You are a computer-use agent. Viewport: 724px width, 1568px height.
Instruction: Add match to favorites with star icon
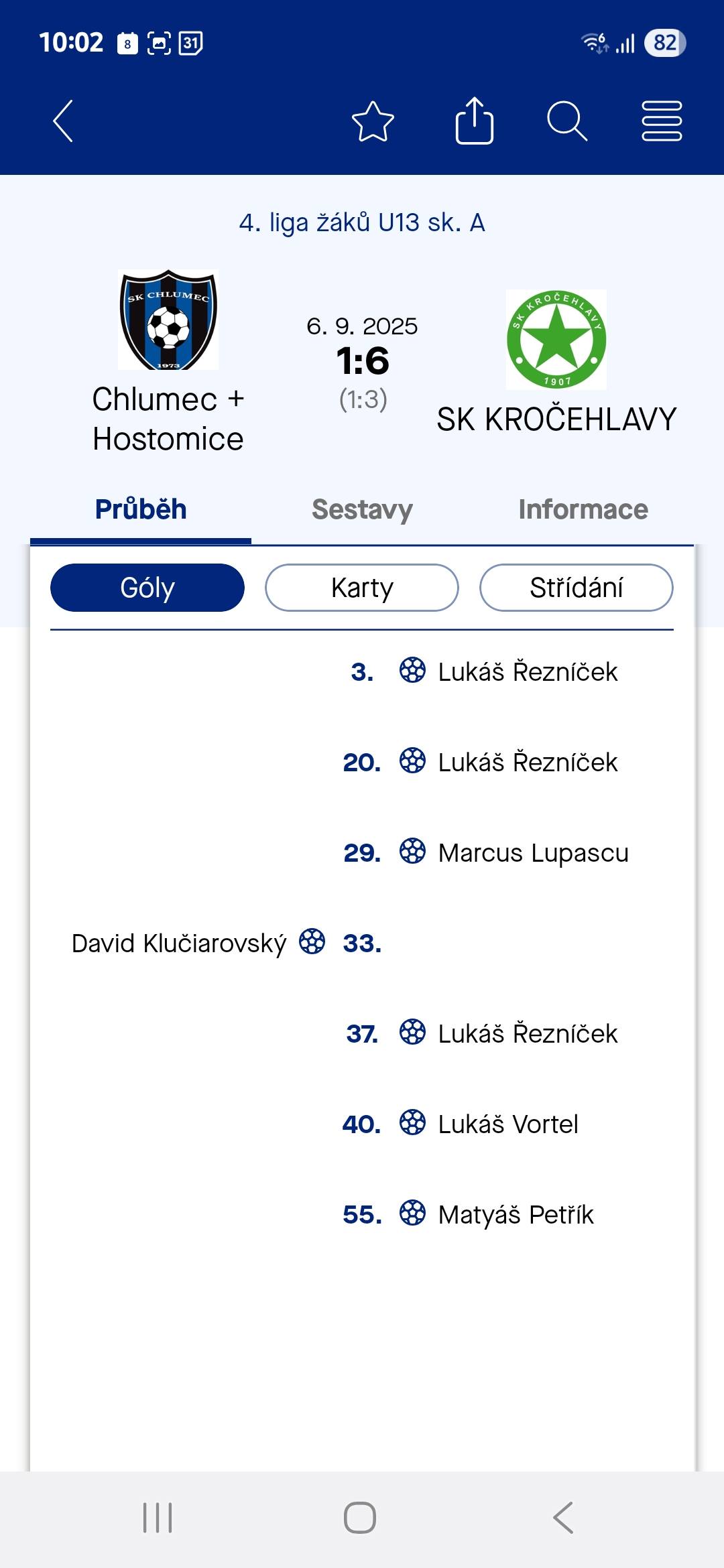point(373,121)
